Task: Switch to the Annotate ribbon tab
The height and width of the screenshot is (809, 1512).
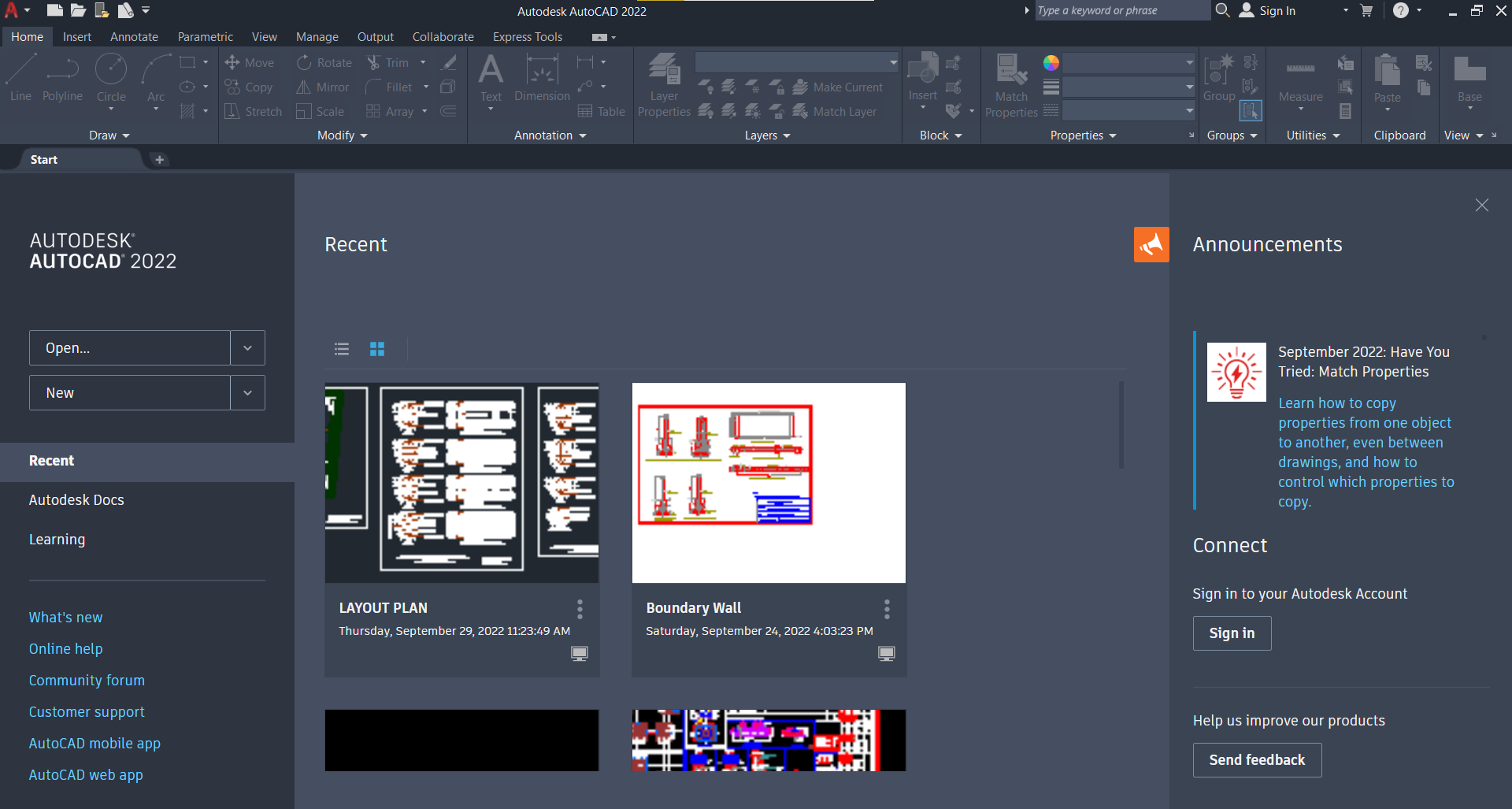Action: coord(134,37)
